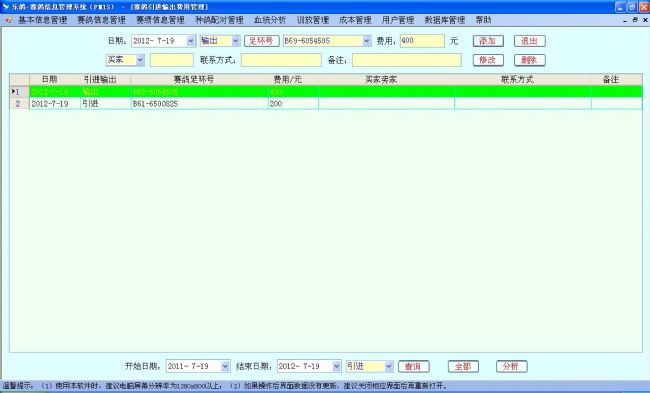Open the date dropdown showing 2012-7-19
This screenshot has height=393, width=650.
pos(191,41)
